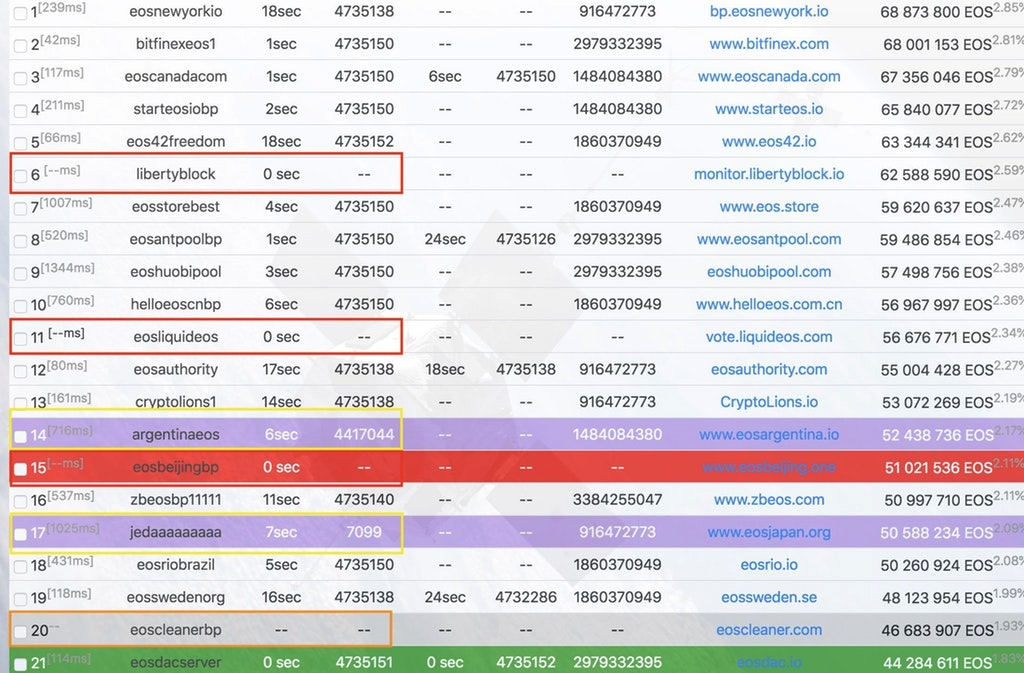
Task: Open the www.eosjapan.org link
Action: [769, 533]
